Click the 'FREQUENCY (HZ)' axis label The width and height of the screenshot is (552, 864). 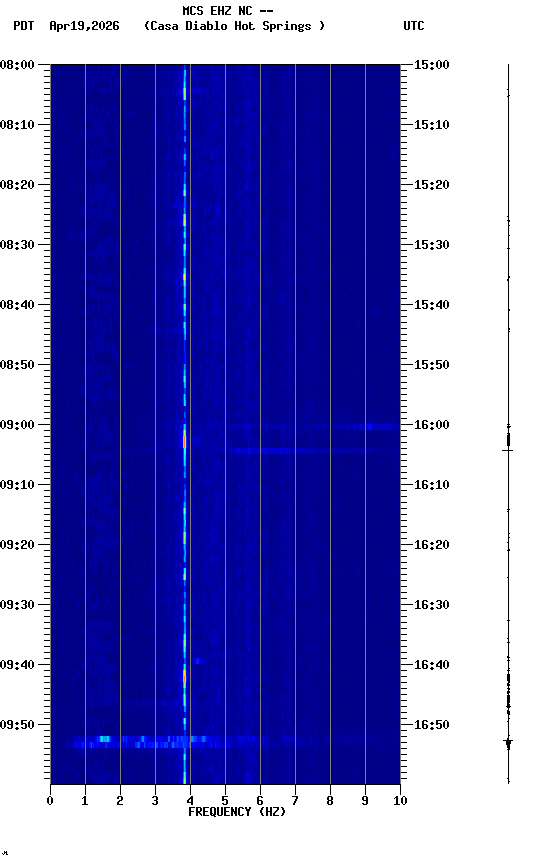coord(237,812)
